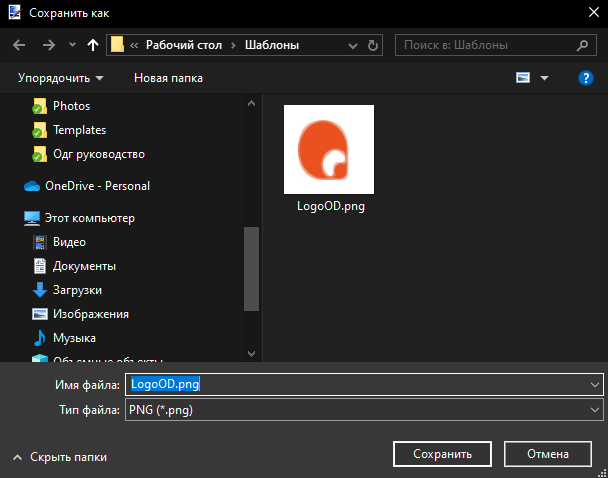The width and height of the screenshot is (608, 478).
Task: Change view with the view icon
Action: click(523, 78)
